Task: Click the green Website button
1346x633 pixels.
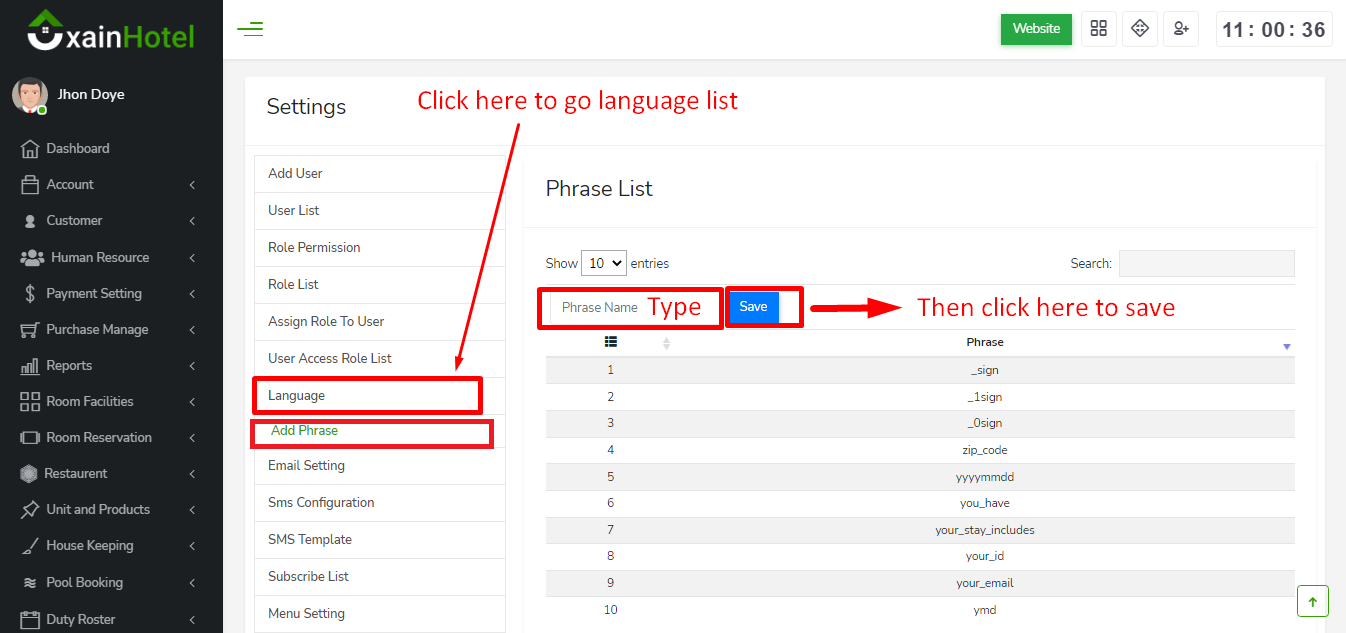Action: pyautogui.click(x=1036, y=29)
